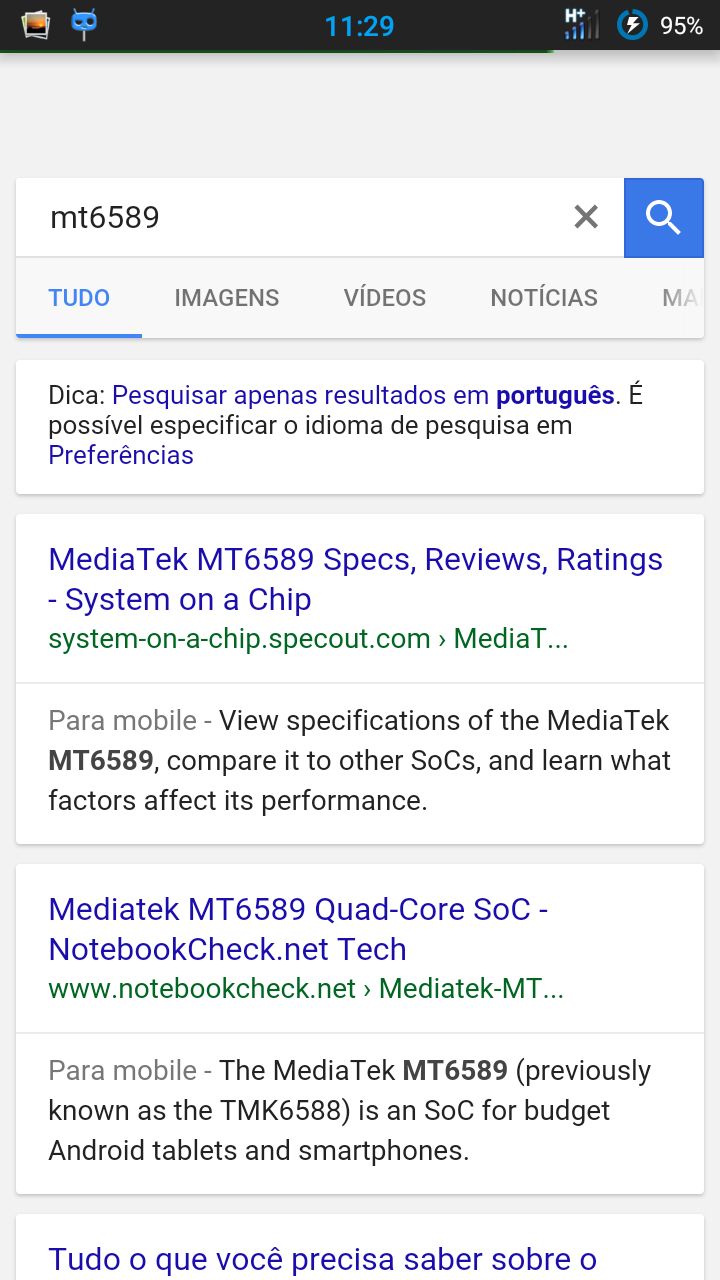Open the NOTÍCIAS tab
The height and width of the screenshot is (1280, 720).
pyautogui.click(x=544, y=298)
